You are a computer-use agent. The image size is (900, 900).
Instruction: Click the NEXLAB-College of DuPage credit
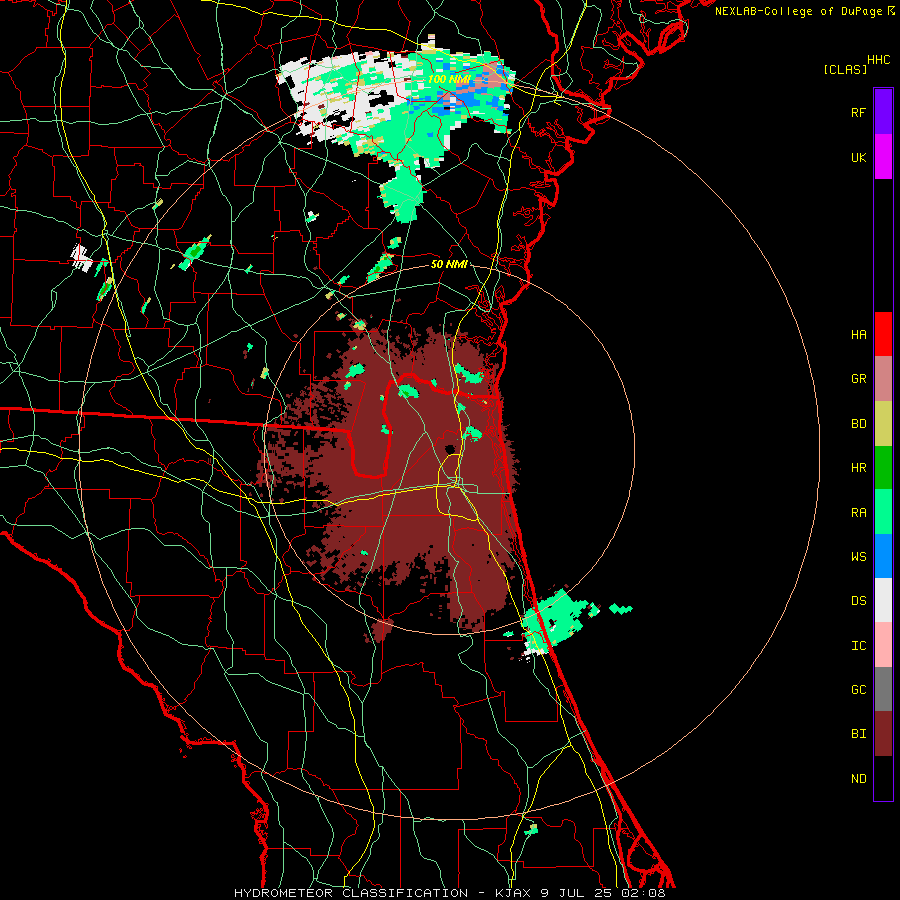pyautogui.click(x=804, y=11)
